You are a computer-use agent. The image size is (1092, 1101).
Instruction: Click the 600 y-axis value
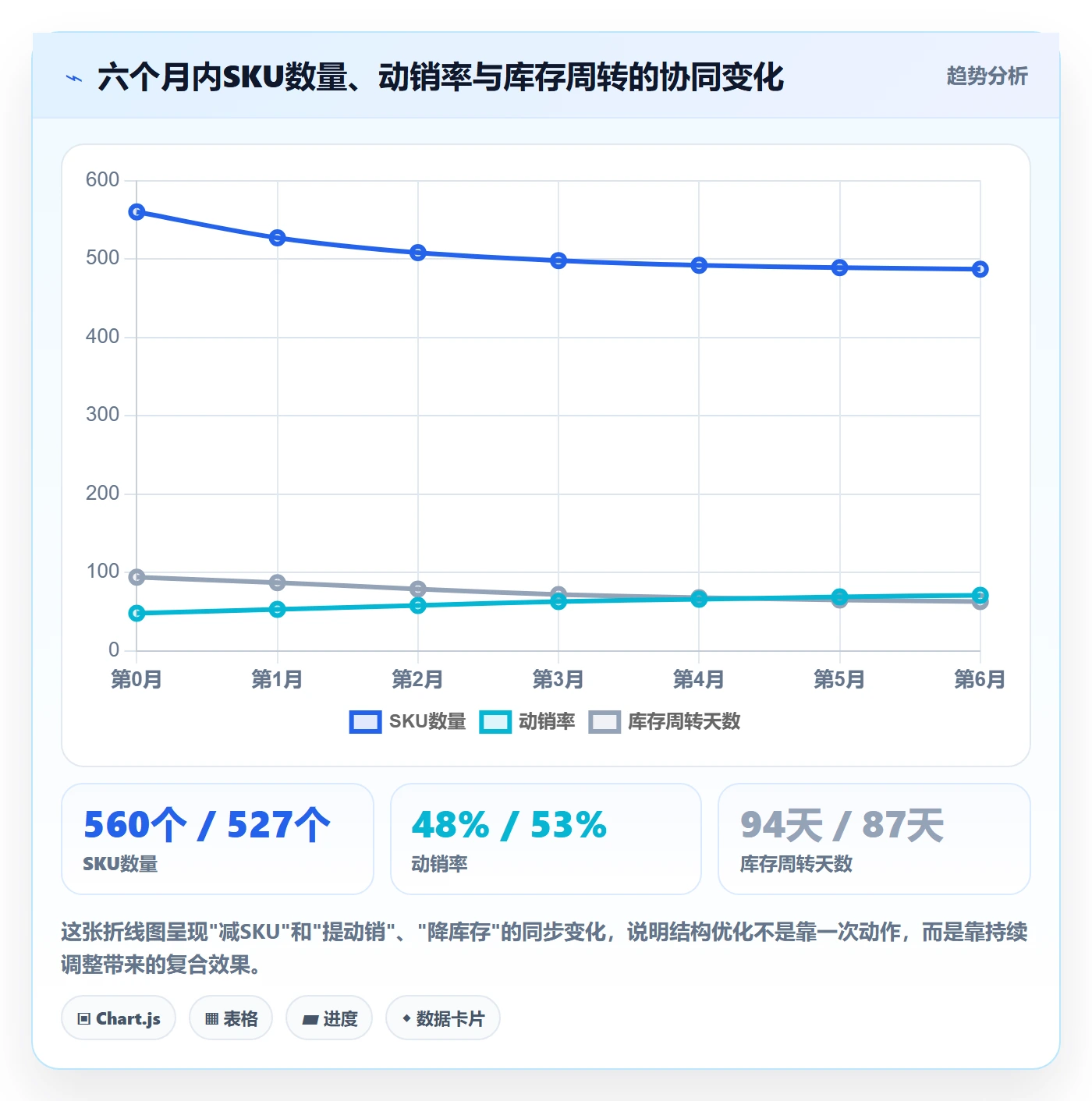pyautogui.click(x=102, y=180)
